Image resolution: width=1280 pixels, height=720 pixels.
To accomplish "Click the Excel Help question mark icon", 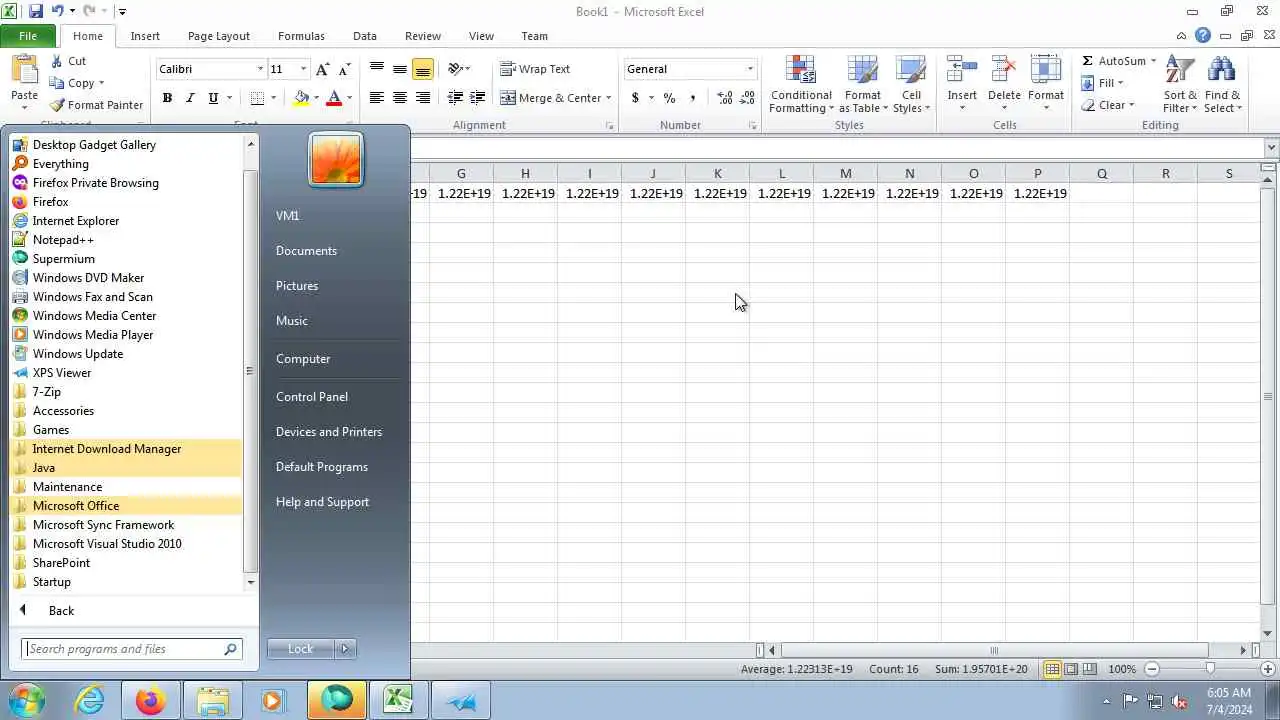I will coord(1203,36).
